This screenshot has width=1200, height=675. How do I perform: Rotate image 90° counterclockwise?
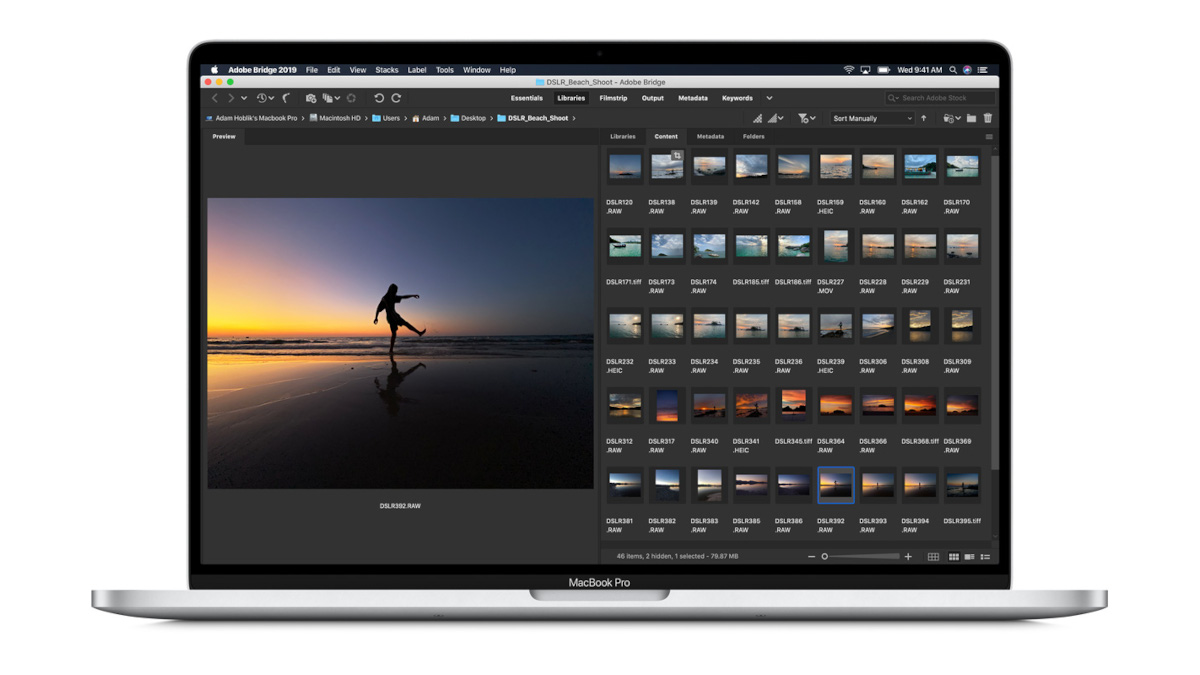pyautogui.click(x=379, y=98)
